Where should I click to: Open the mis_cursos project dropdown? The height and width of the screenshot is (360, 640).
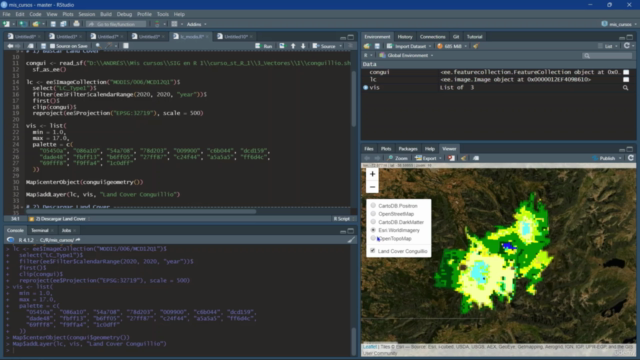click(x=620, y=24)
